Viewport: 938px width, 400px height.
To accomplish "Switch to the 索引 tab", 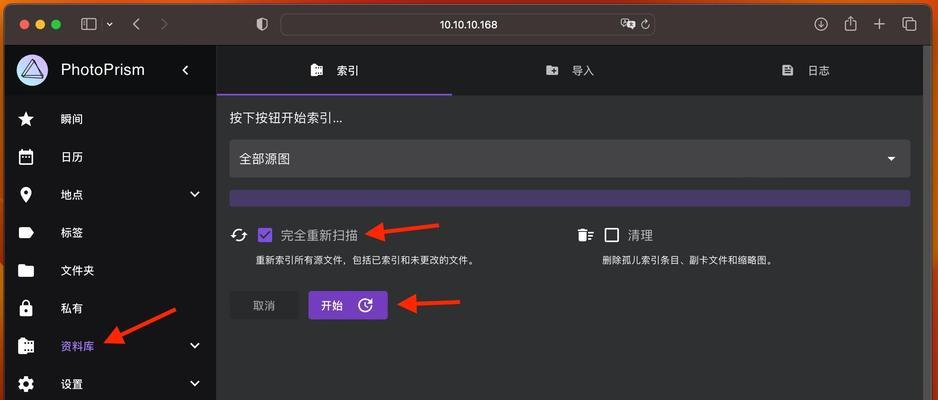I will [x=334, y=71].
